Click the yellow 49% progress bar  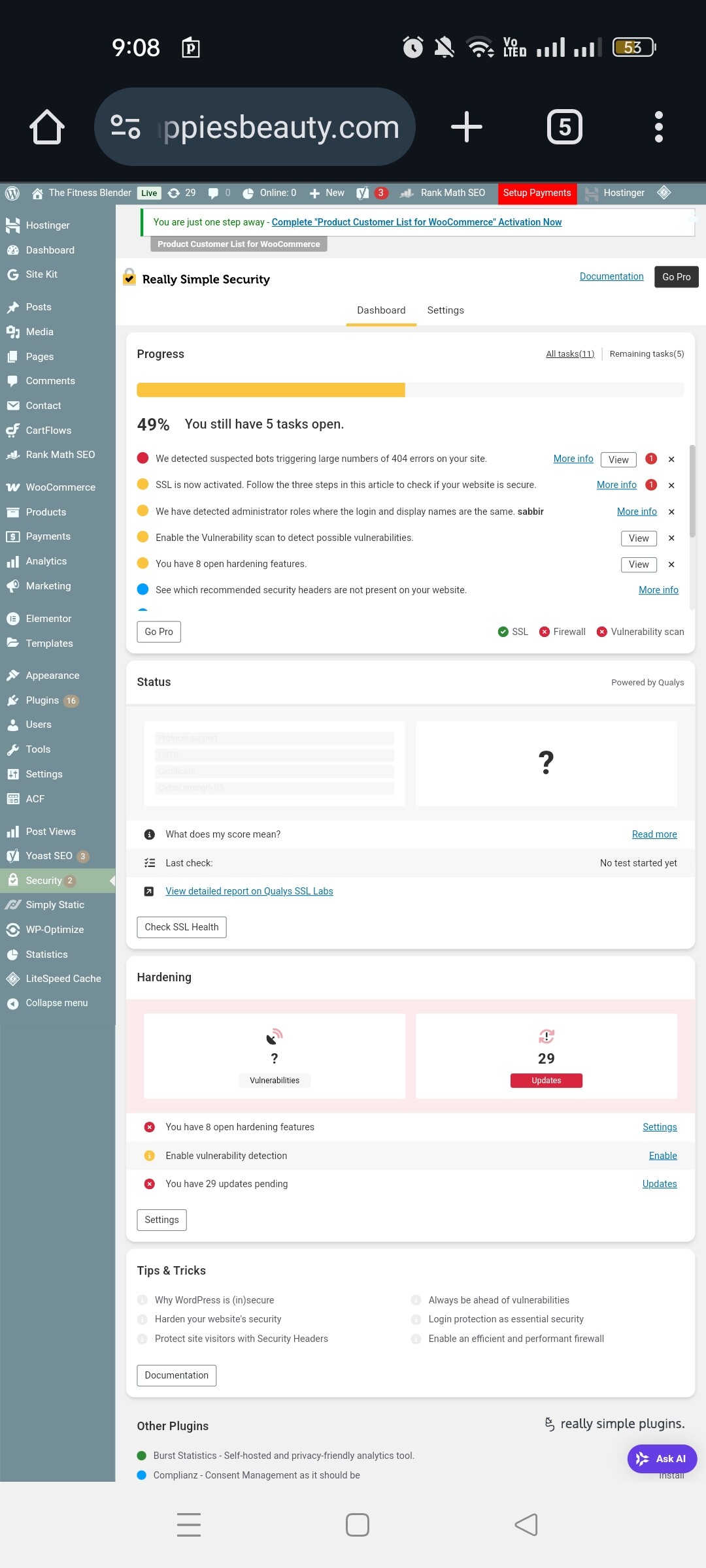click(271, 390)
